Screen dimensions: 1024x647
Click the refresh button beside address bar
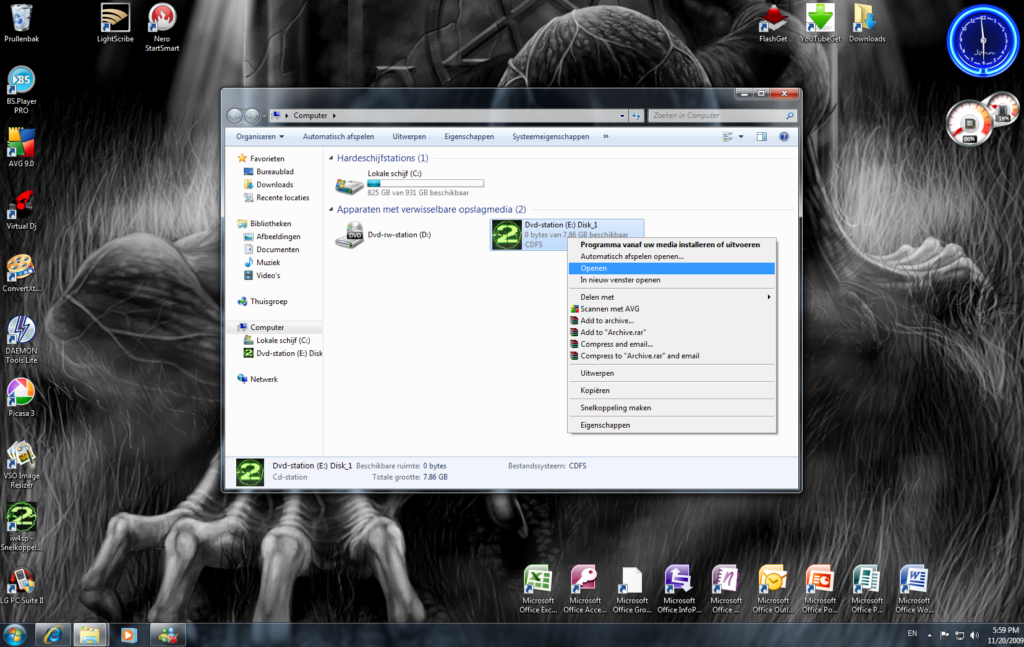coord(636,116)
